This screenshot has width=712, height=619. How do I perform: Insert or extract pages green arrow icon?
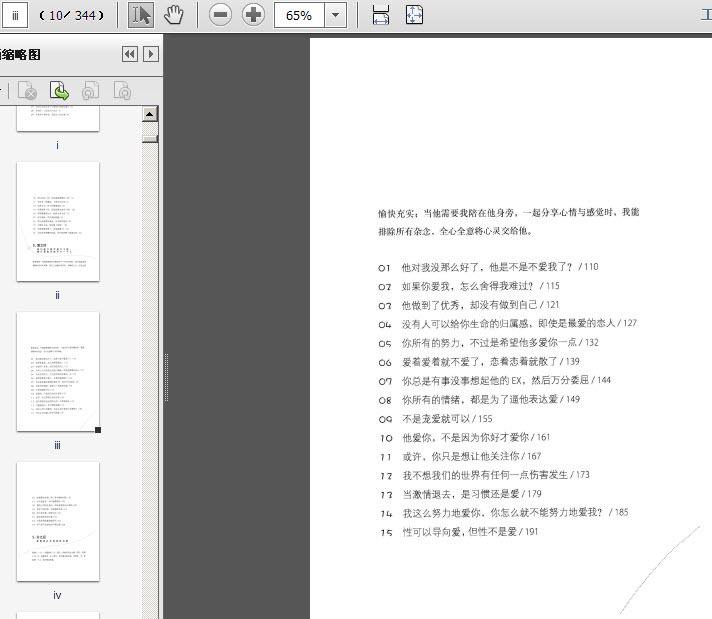coord(59,90)
